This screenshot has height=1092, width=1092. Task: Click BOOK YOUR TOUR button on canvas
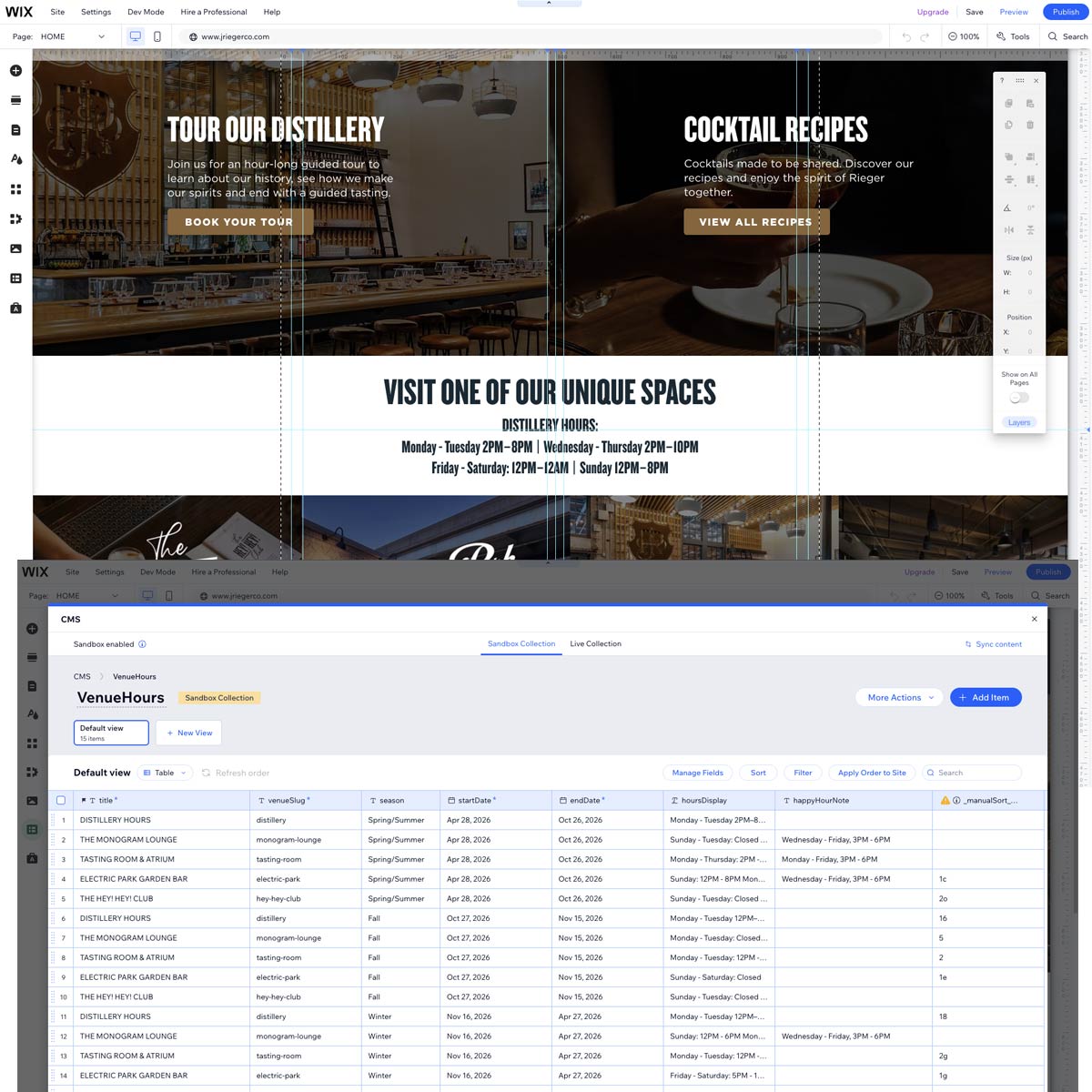pyautogui.click(x=240, y=222)
